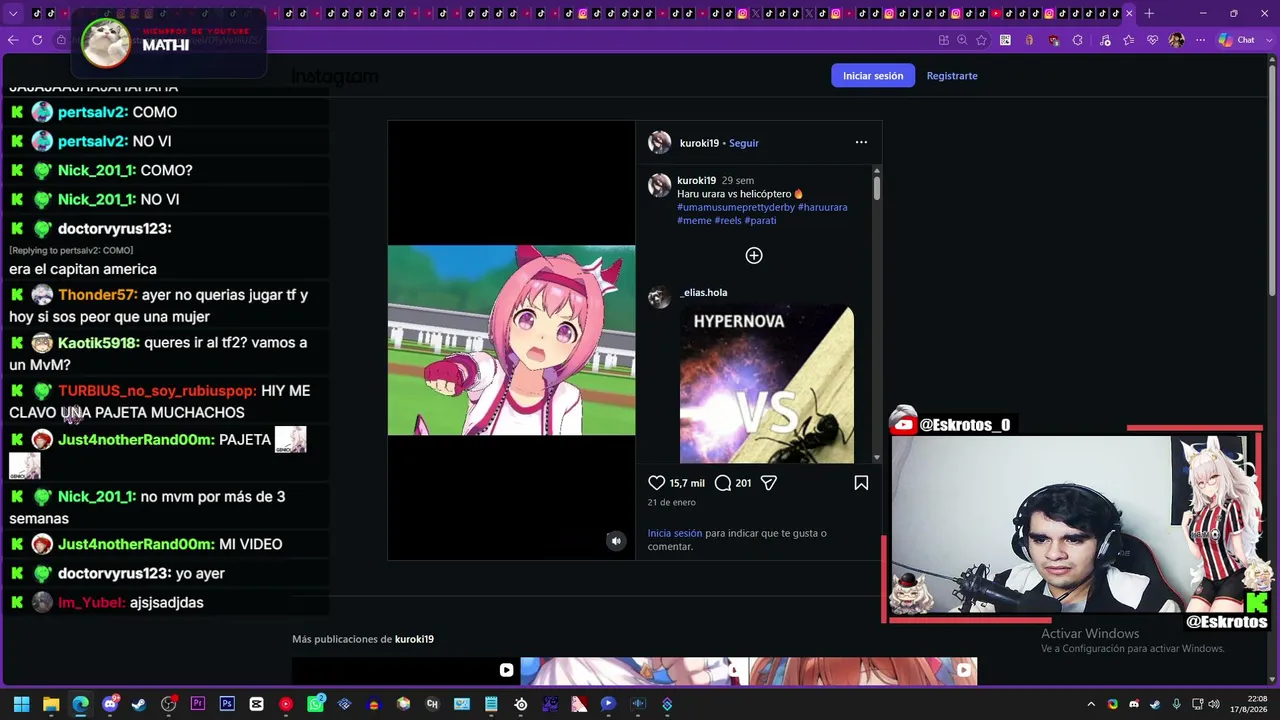Open the #haruurara hashtag

point(823,207)
